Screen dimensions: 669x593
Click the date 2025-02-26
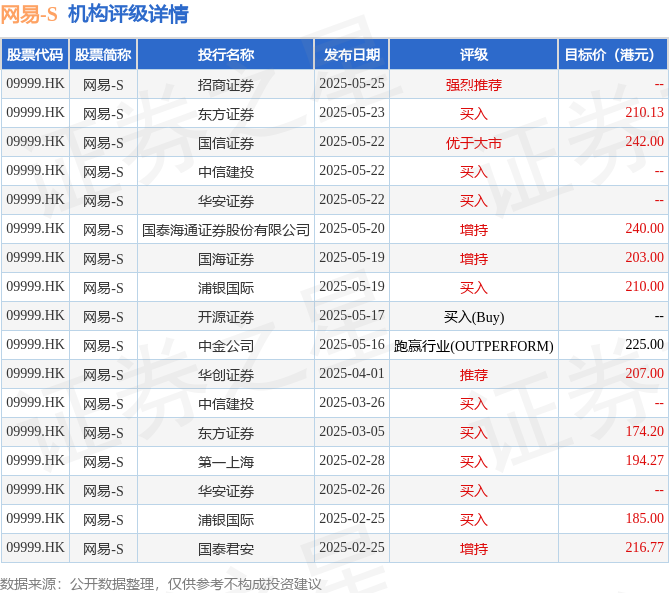click(352, 490)
